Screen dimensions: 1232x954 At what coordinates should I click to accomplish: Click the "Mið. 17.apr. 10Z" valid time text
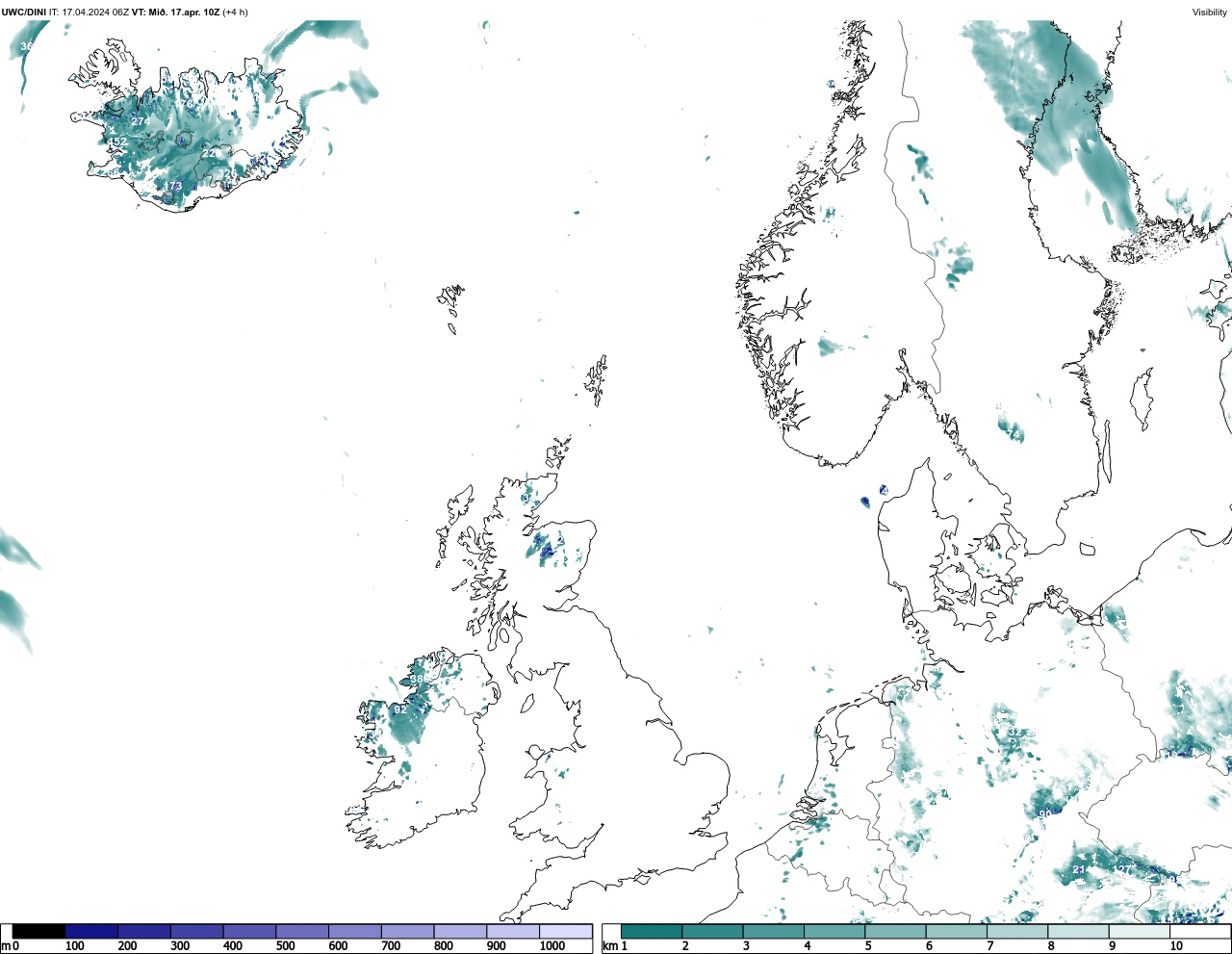[x=184, y=13]
